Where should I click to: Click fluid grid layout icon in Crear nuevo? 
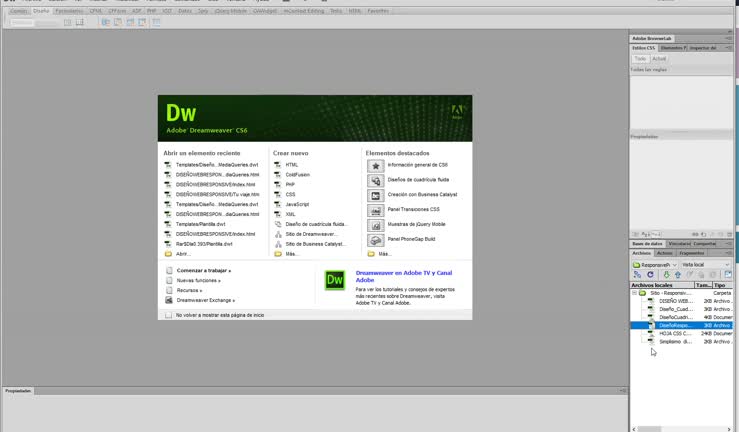coord(278,224)
